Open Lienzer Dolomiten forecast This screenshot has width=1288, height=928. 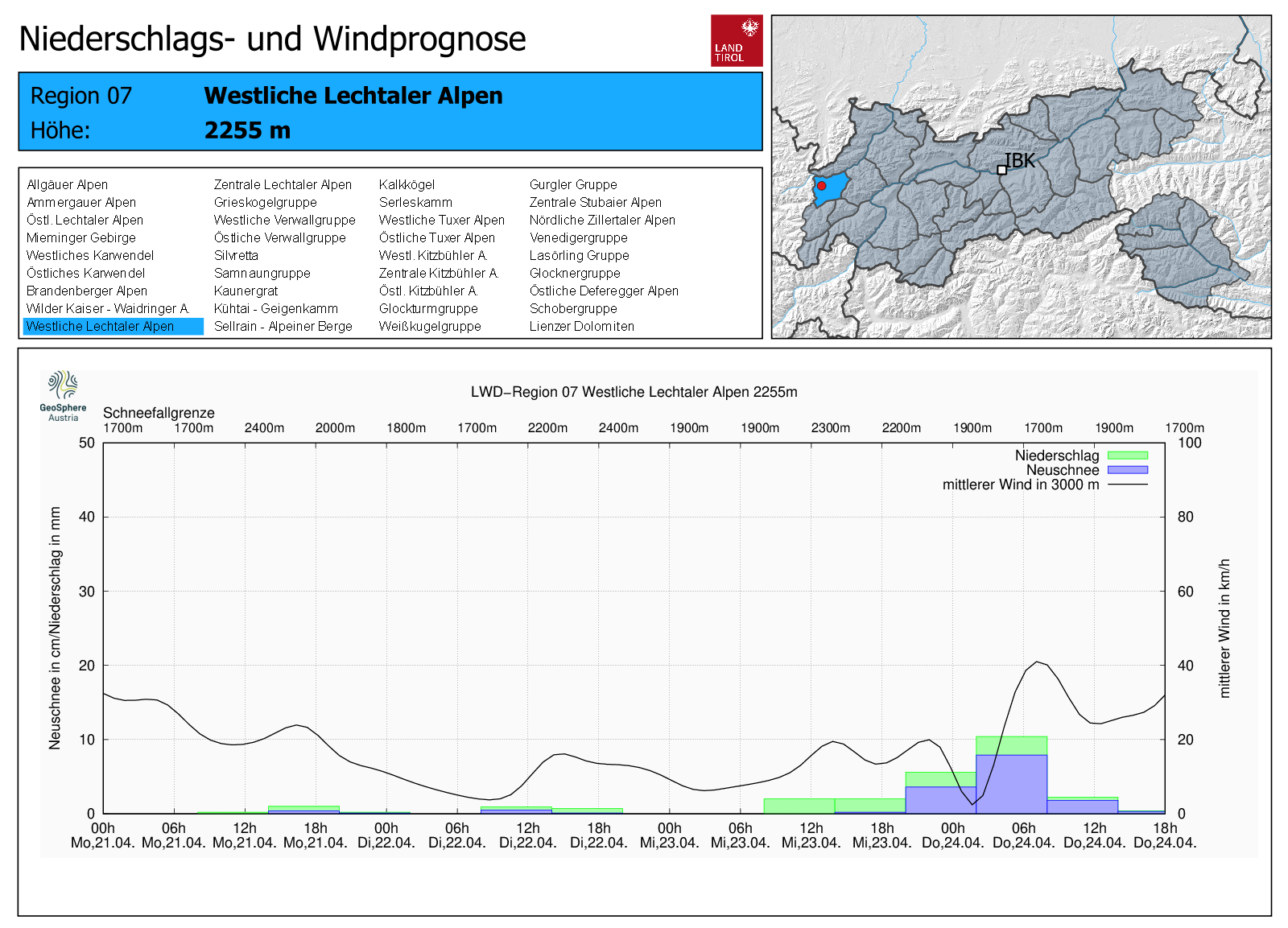click(x=581, y=327)
